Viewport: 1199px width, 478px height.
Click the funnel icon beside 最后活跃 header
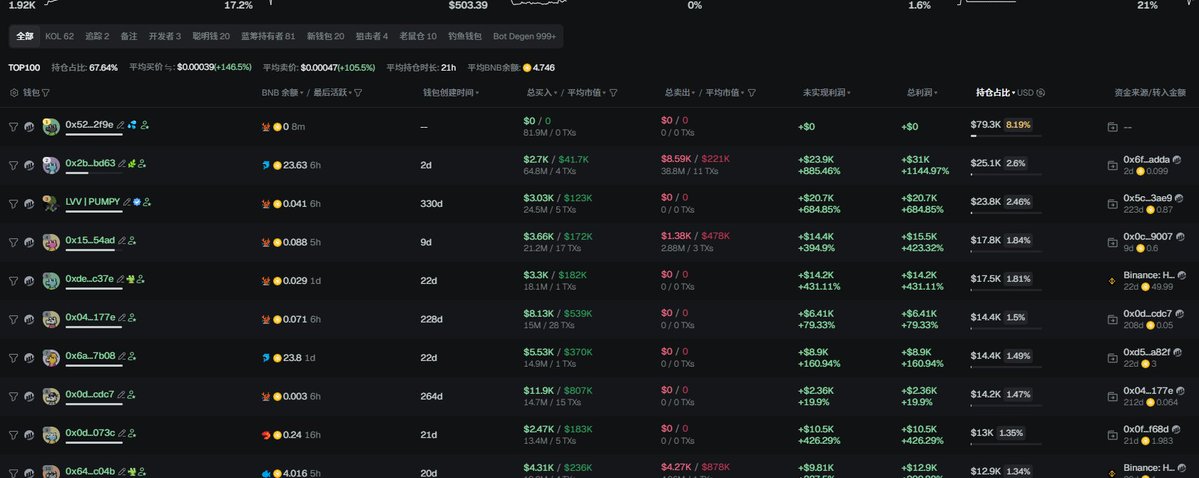(358, 93)
